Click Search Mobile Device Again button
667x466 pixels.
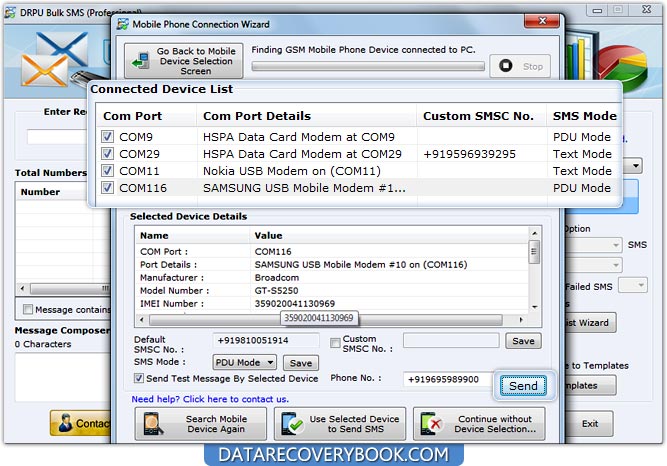click(x=201, y=424)
